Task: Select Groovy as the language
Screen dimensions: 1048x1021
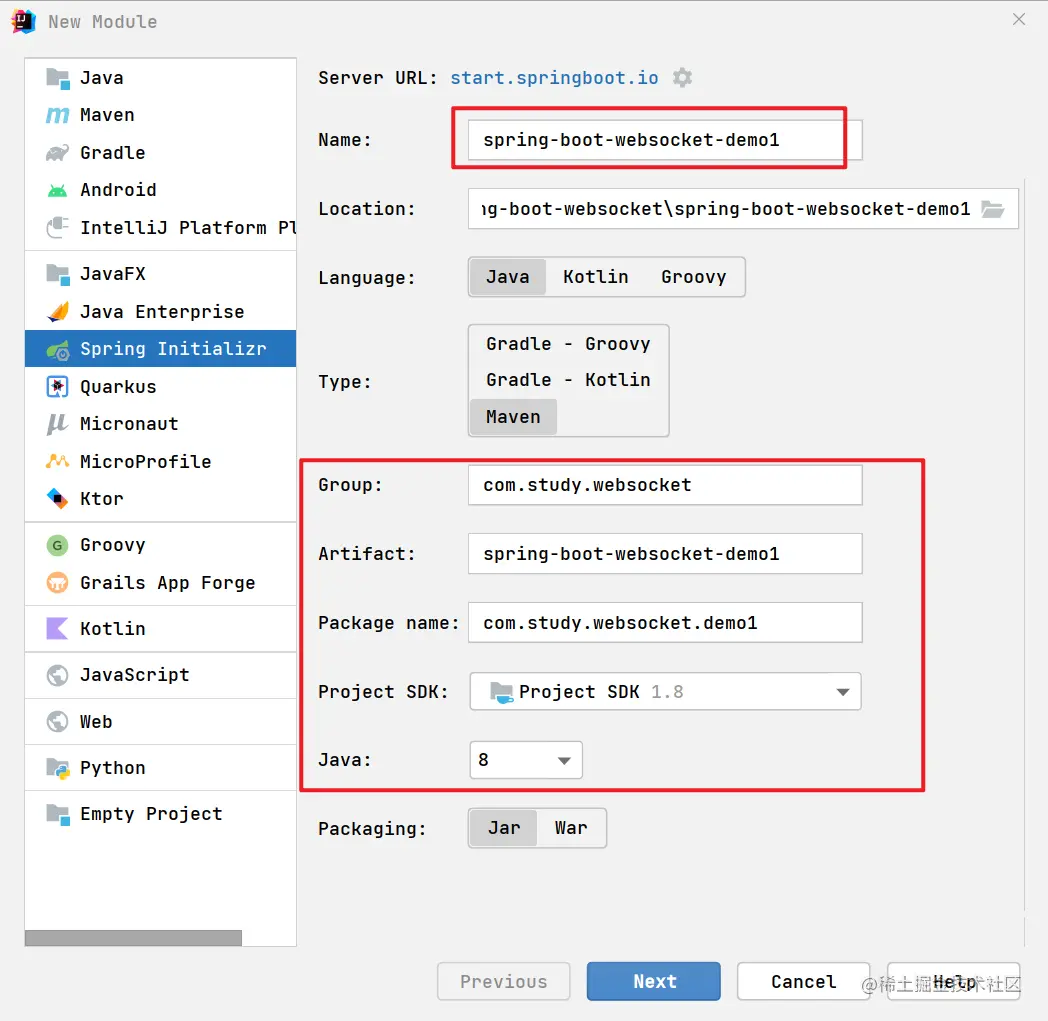Action: click(x=694, y=277)
